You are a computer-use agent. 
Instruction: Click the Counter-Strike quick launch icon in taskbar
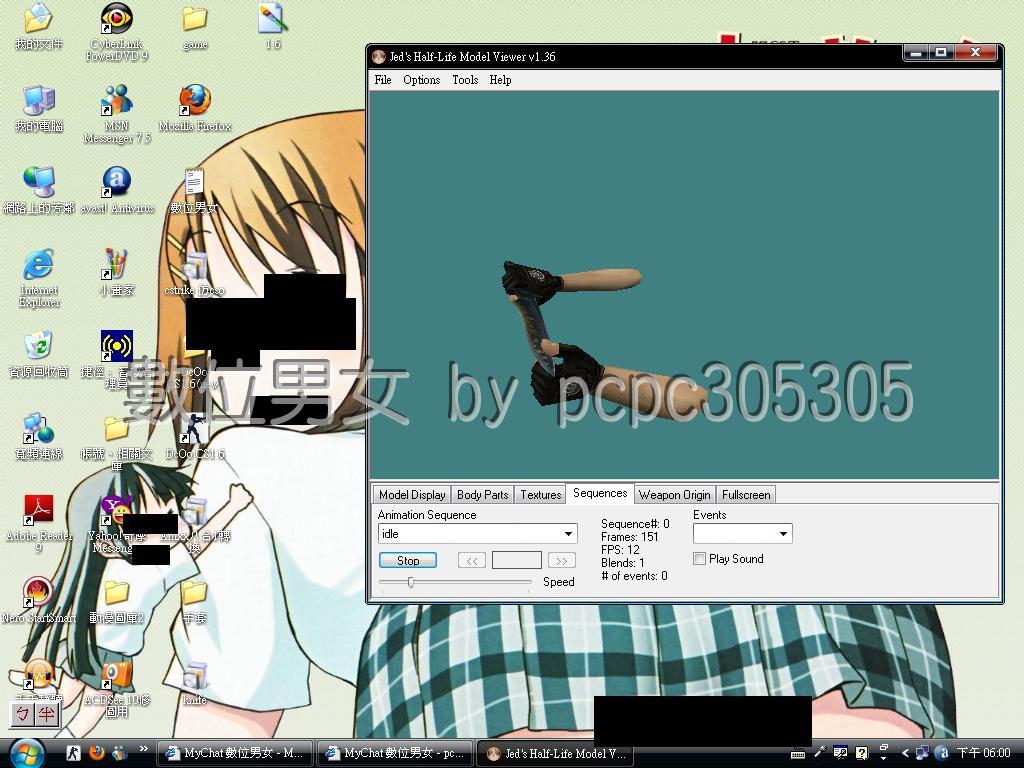coord(74,753)
